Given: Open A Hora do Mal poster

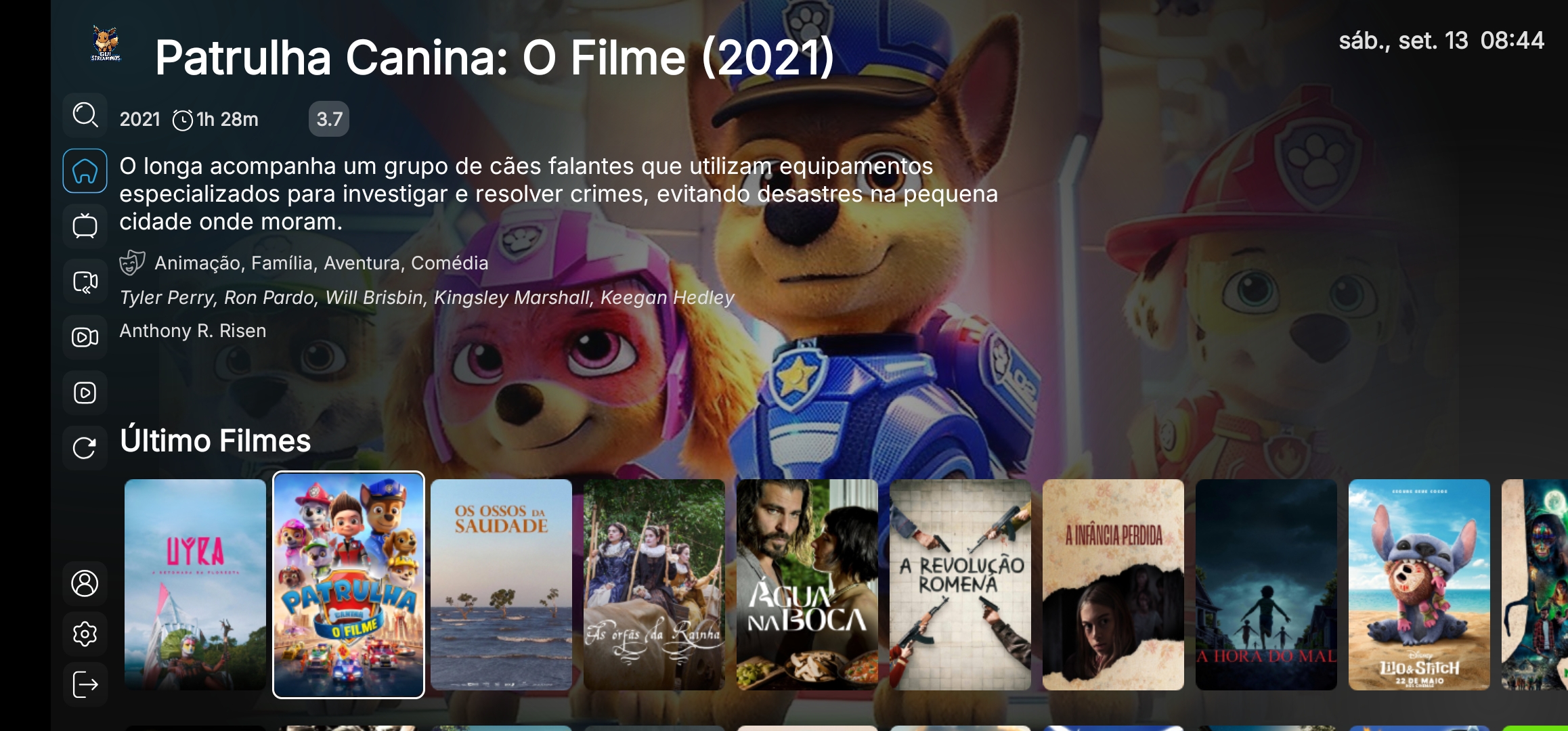Looking at the screenshot, I should click(1266, 585).
